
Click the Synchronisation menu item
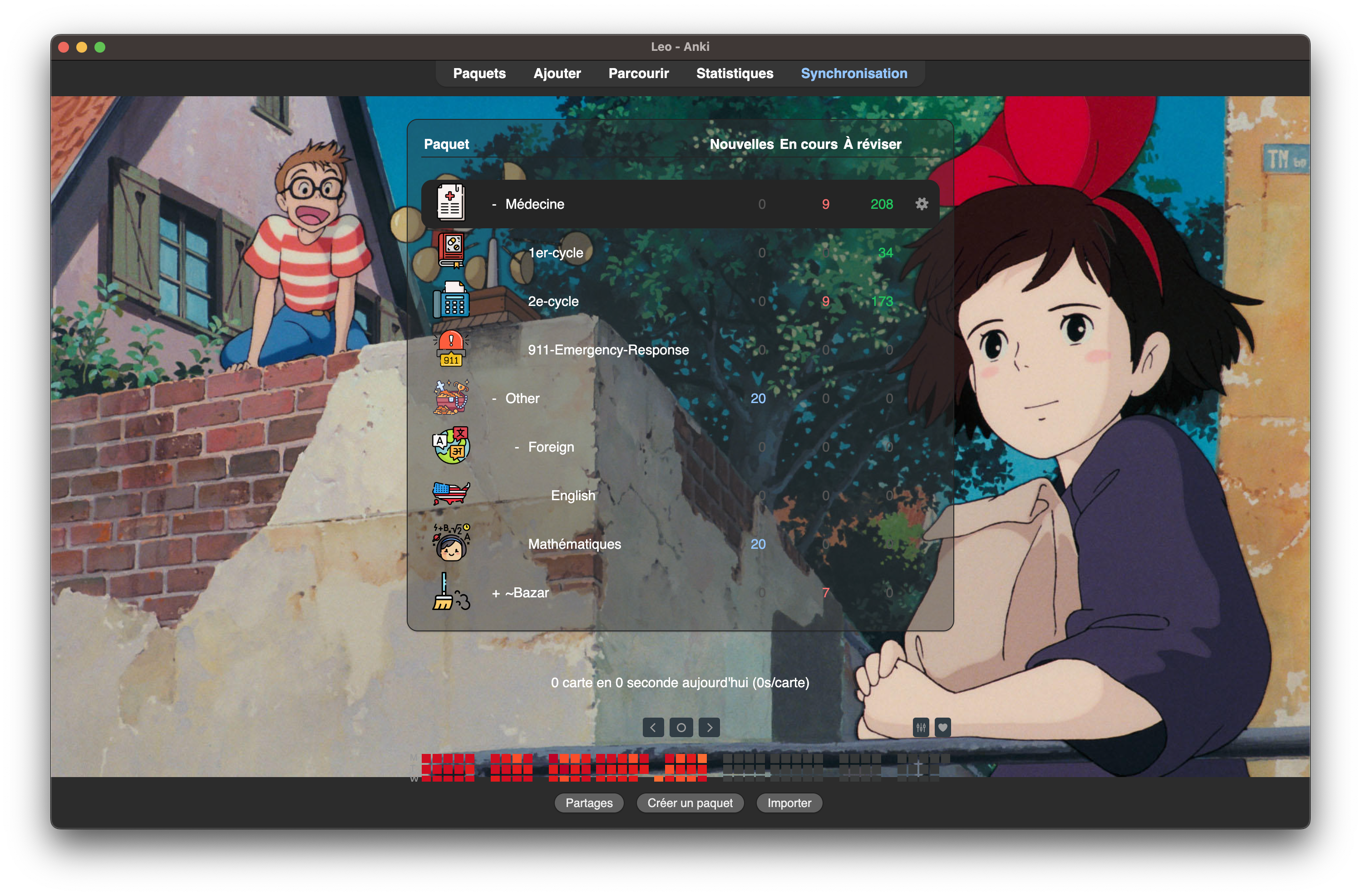point(855,73)
